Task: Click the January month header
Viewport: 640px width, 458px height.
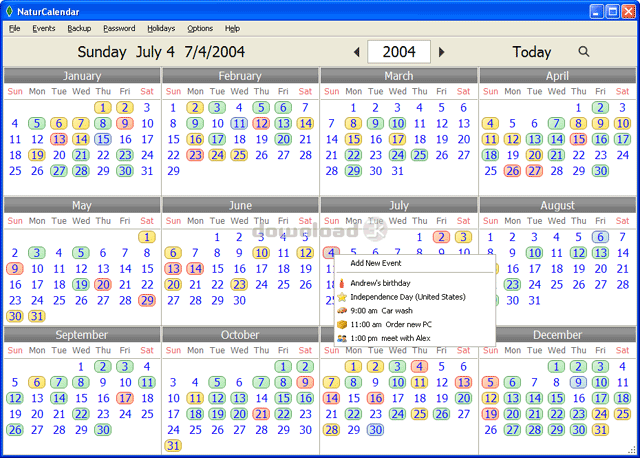Action: (x=82, y=76)
